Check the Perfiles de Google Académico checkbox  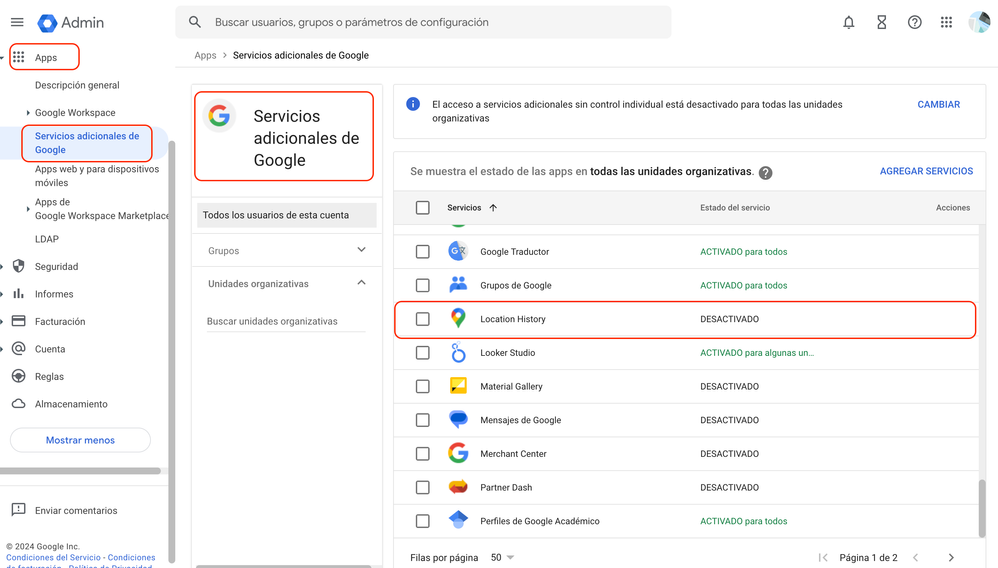pyautogui.click(x=423, y=521)
